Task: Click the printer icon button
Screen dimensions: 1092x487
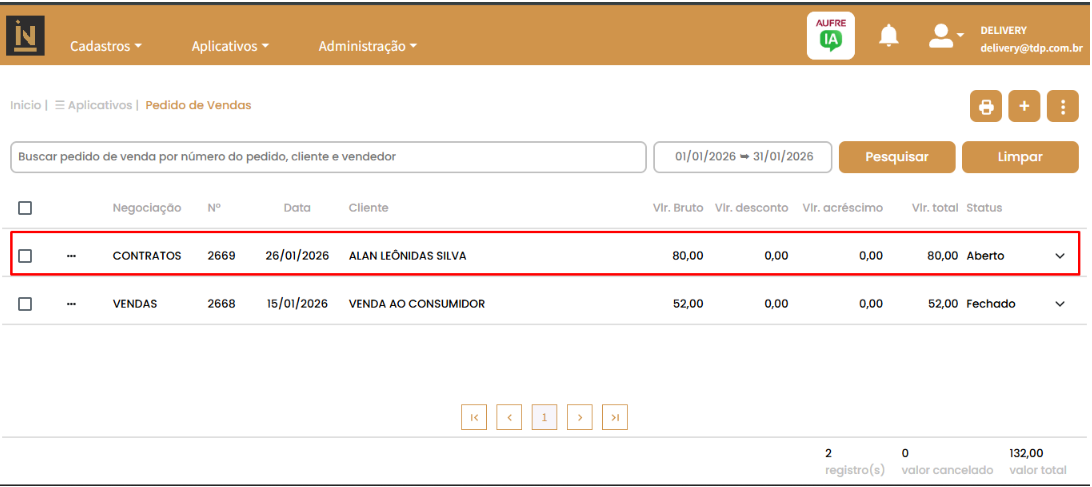Action: [986, 107]
